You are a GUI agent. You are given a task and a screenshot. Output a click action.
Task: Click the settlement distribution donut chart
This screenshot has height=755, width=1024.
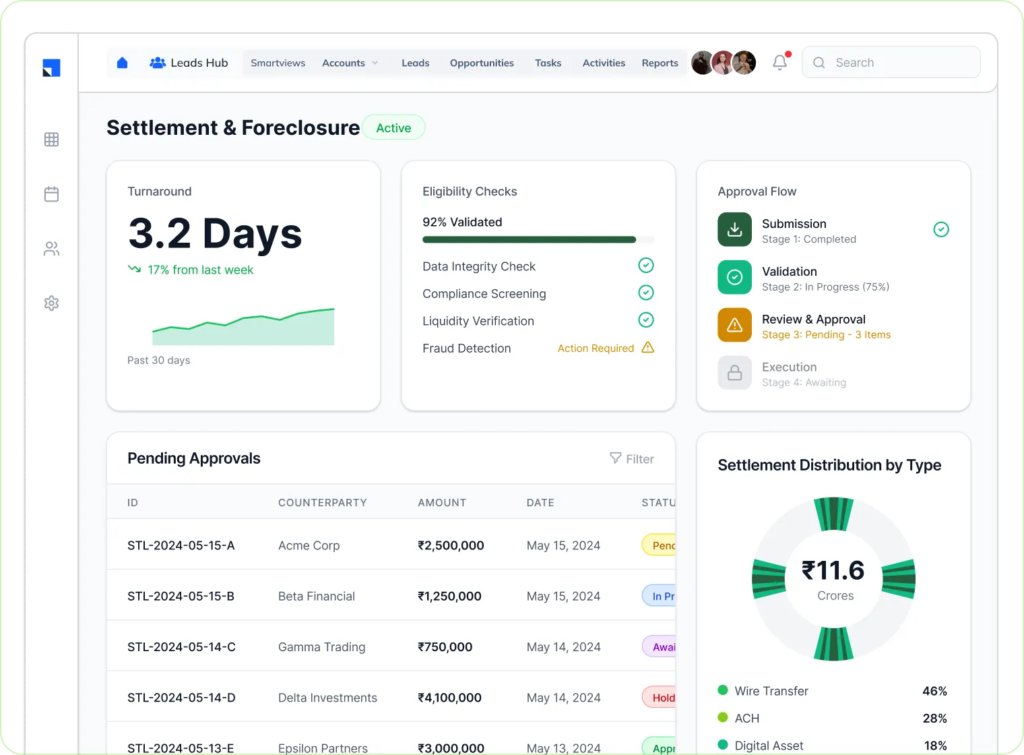coord(834,579)
